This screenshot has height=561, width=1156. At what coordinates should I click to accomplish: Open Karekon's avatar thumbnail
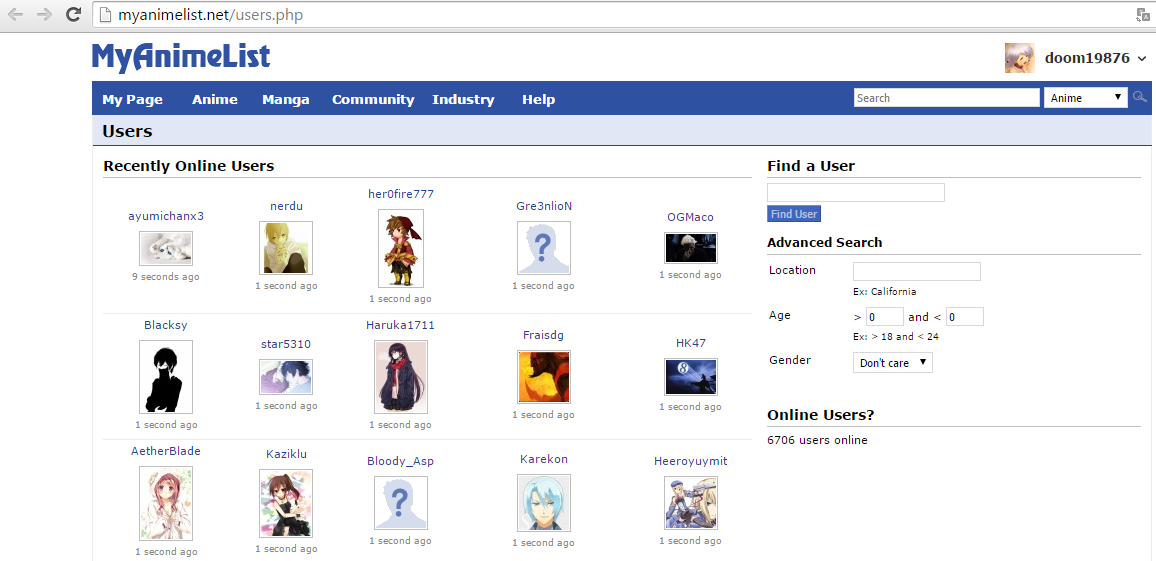(x=543, y=503)
